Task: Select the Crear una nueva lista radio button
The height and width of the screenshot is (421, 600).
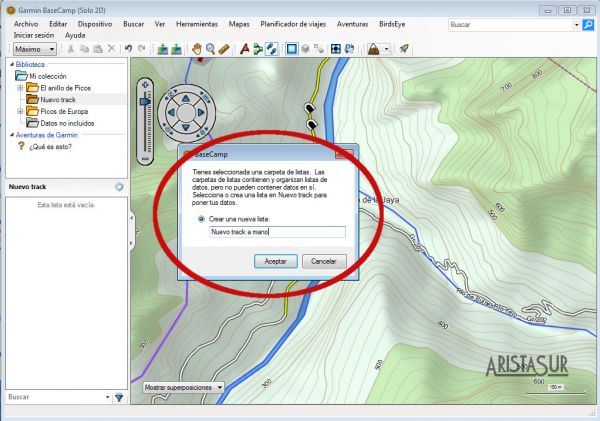Action: (201, 219)
